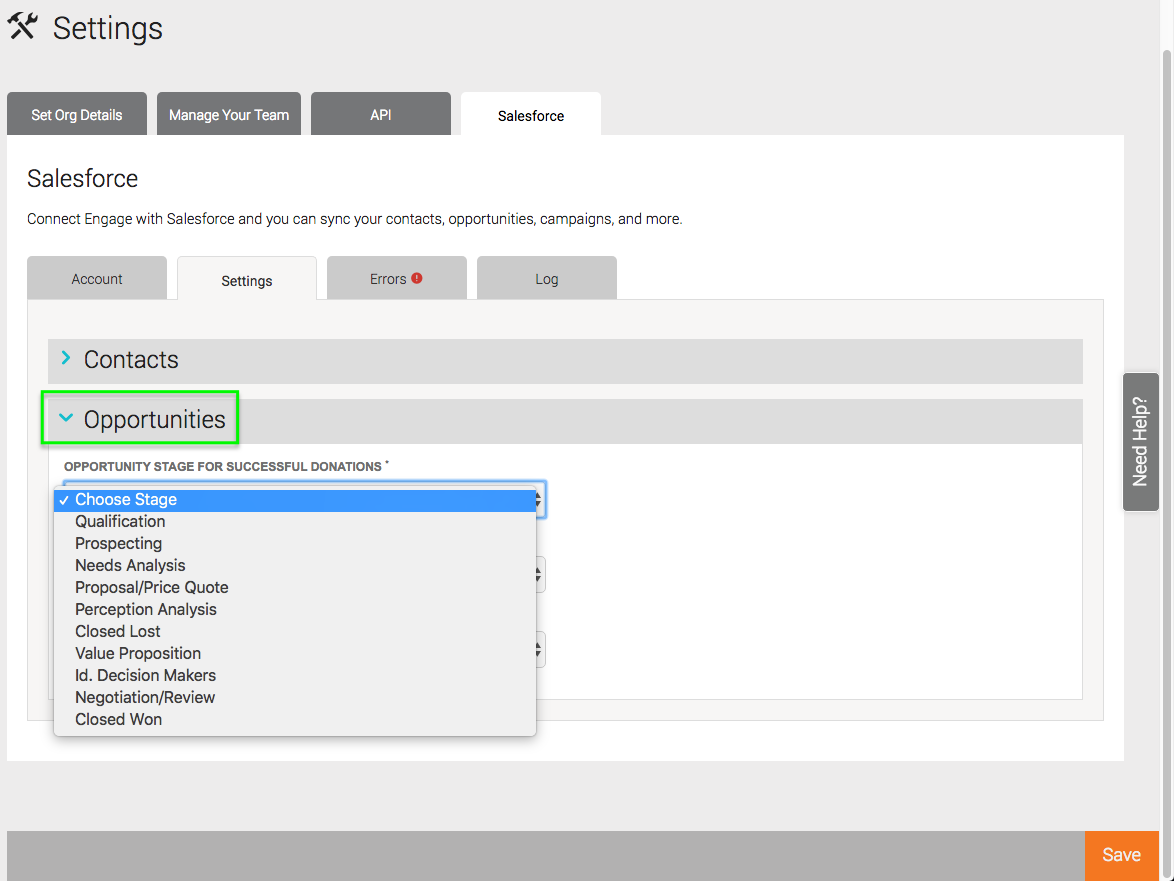View the Errors sub-tab
Image resolution: width=1174 pixels, height=881 pixels.
point(396,278)
